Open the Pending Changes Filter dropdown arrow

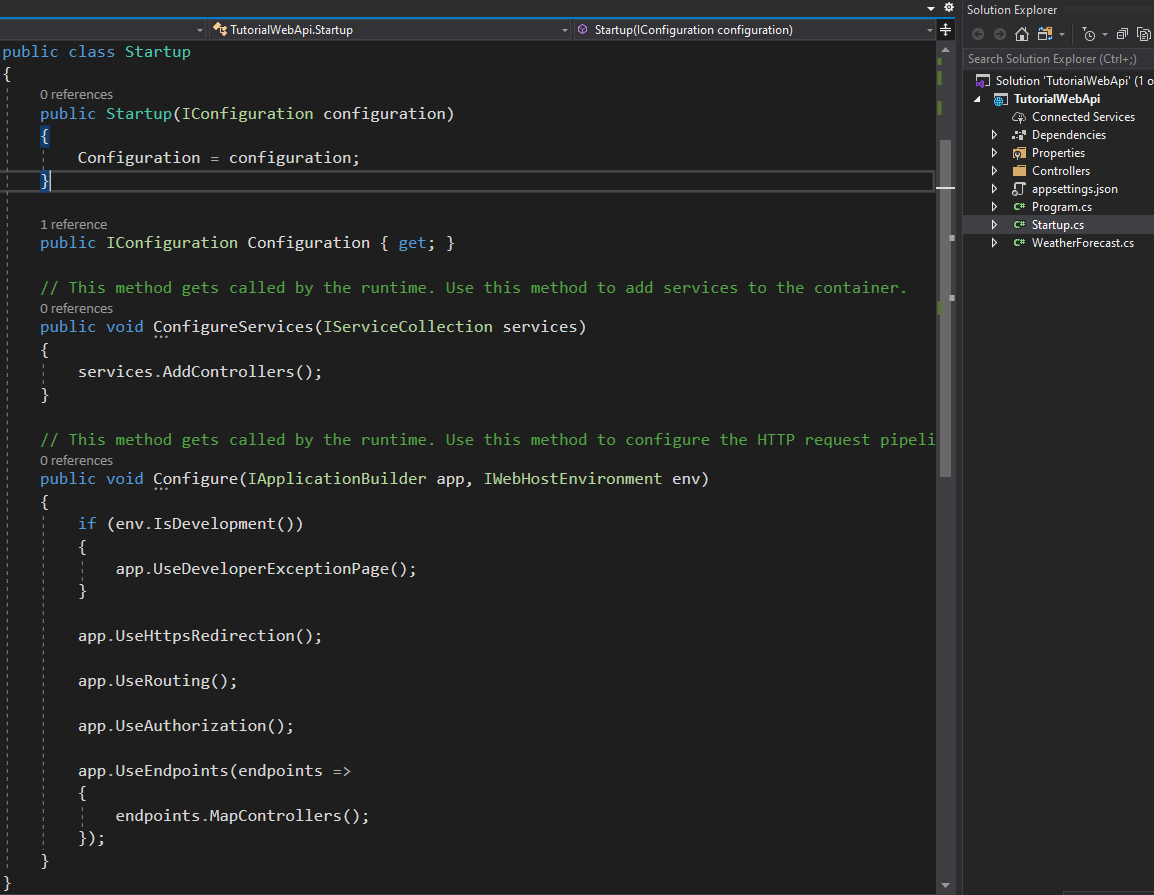click(1105, 35)
